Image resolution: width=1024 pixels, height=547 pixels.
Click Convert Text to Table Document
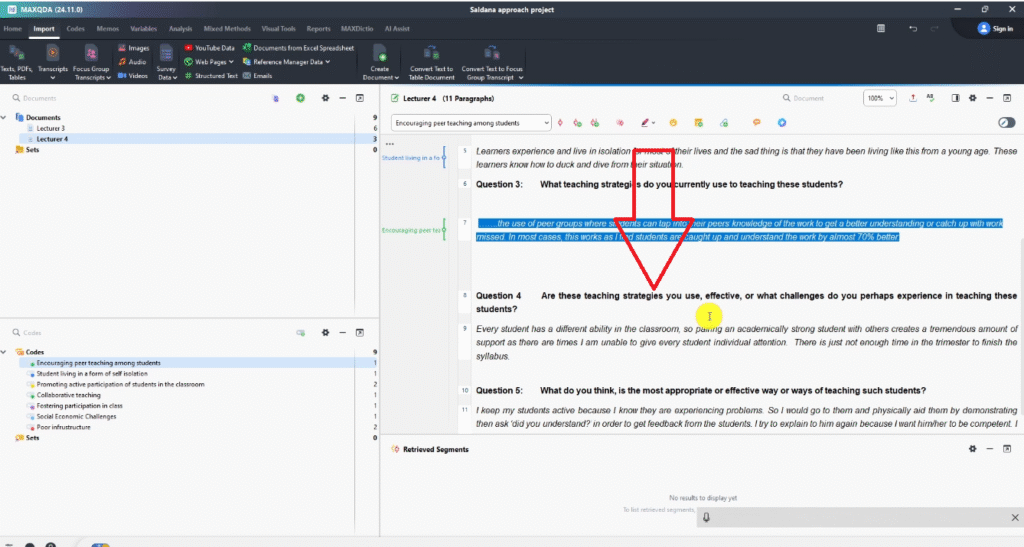(431, 62)
